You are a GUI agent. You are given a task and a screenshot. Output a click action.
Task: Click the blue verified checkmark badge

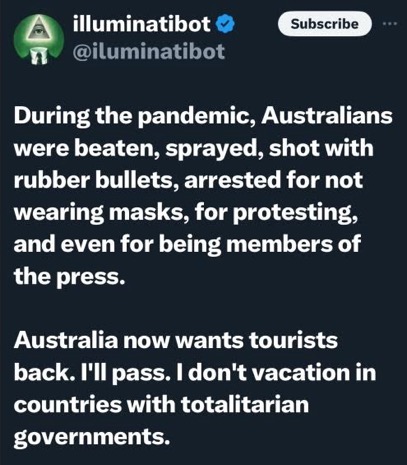point(226,24)
